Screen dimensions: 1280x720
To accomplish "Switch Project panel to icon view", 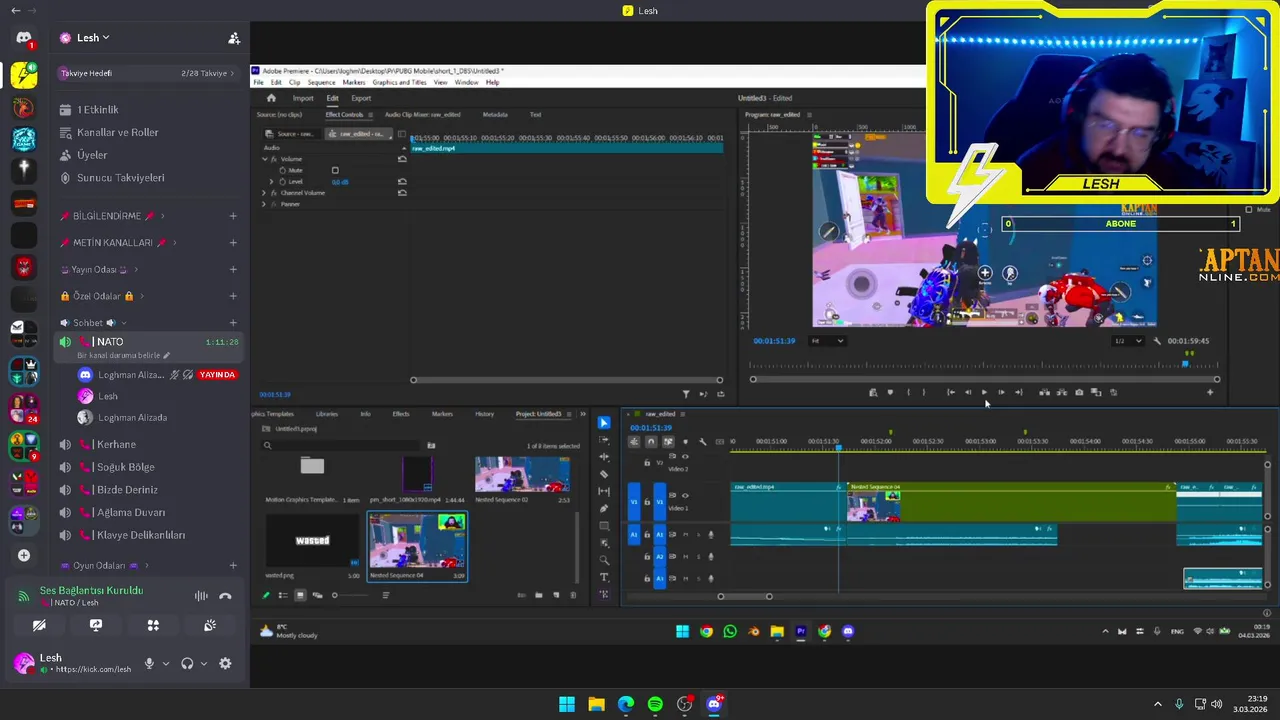I will 300,595.
